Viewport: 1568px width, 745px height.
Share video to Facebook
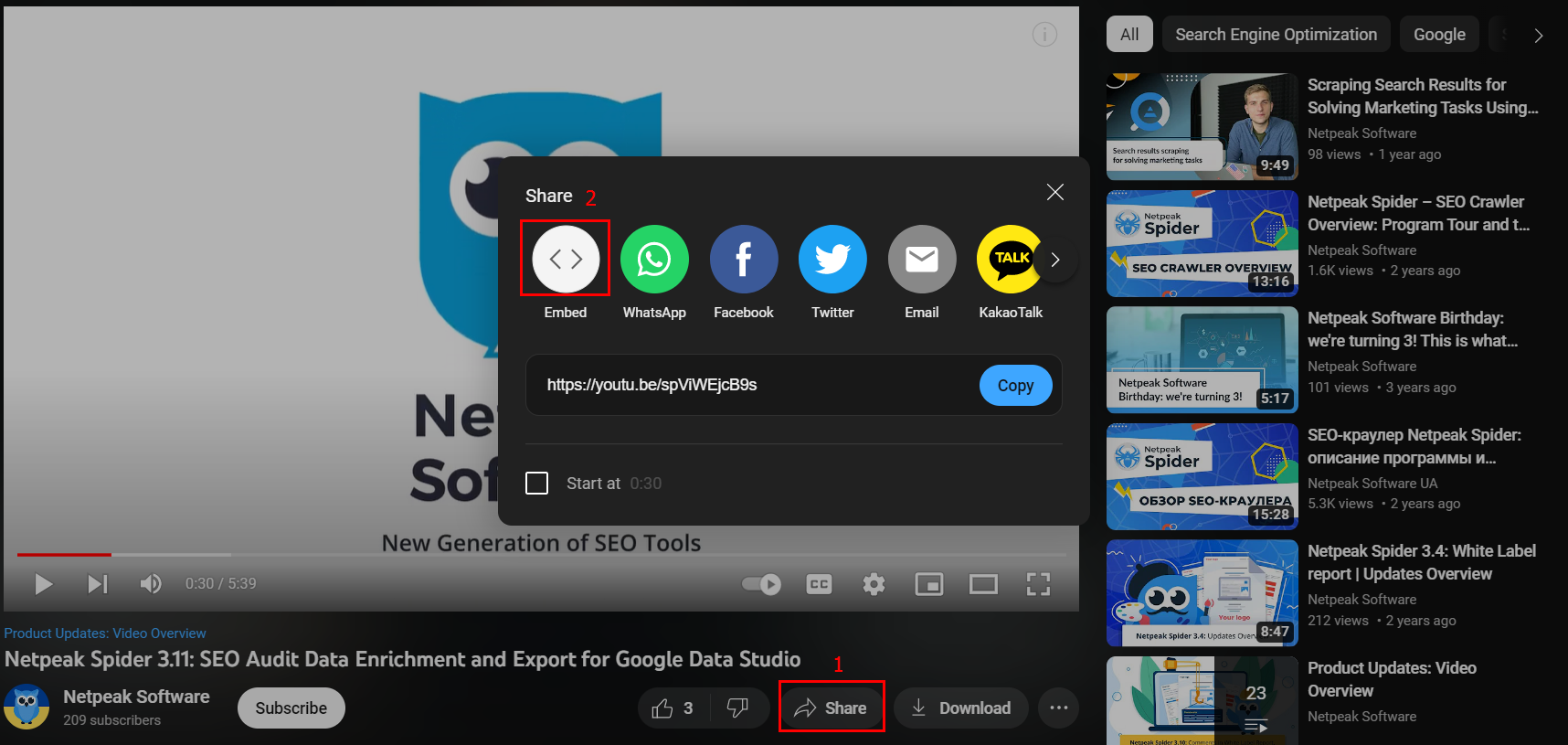pos(744,260)
